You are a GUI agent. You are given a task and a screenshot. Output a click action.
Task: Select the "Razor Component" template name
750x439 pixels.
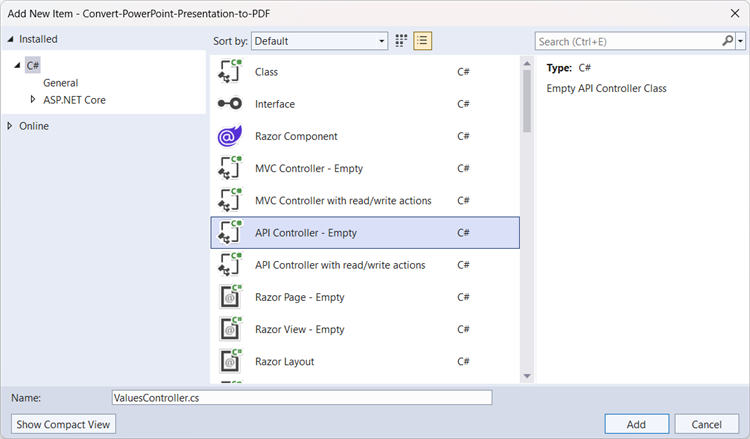tap(296, 136)
